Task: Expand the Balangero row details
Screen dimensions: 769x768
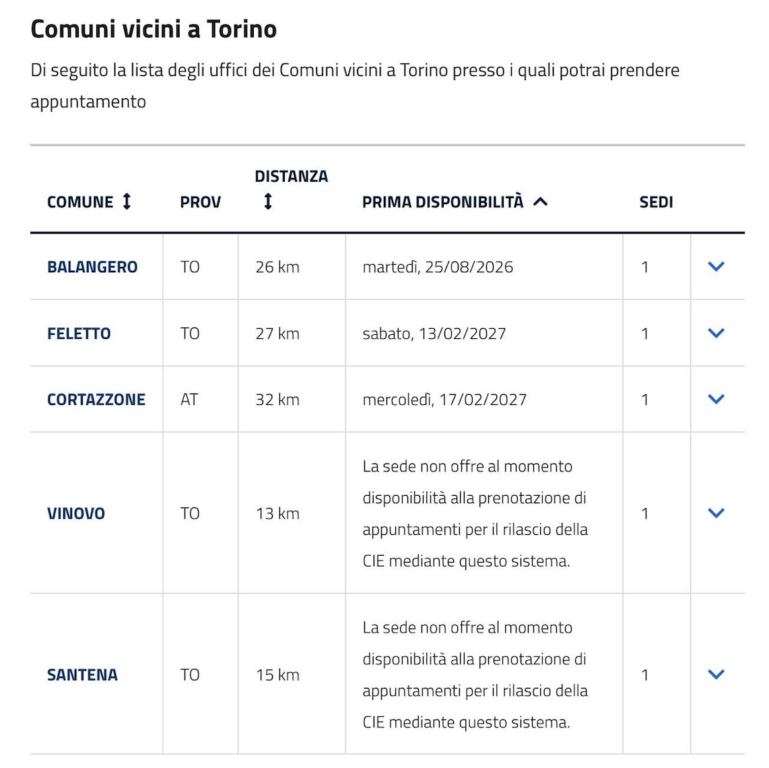Action: click(715, 267)
